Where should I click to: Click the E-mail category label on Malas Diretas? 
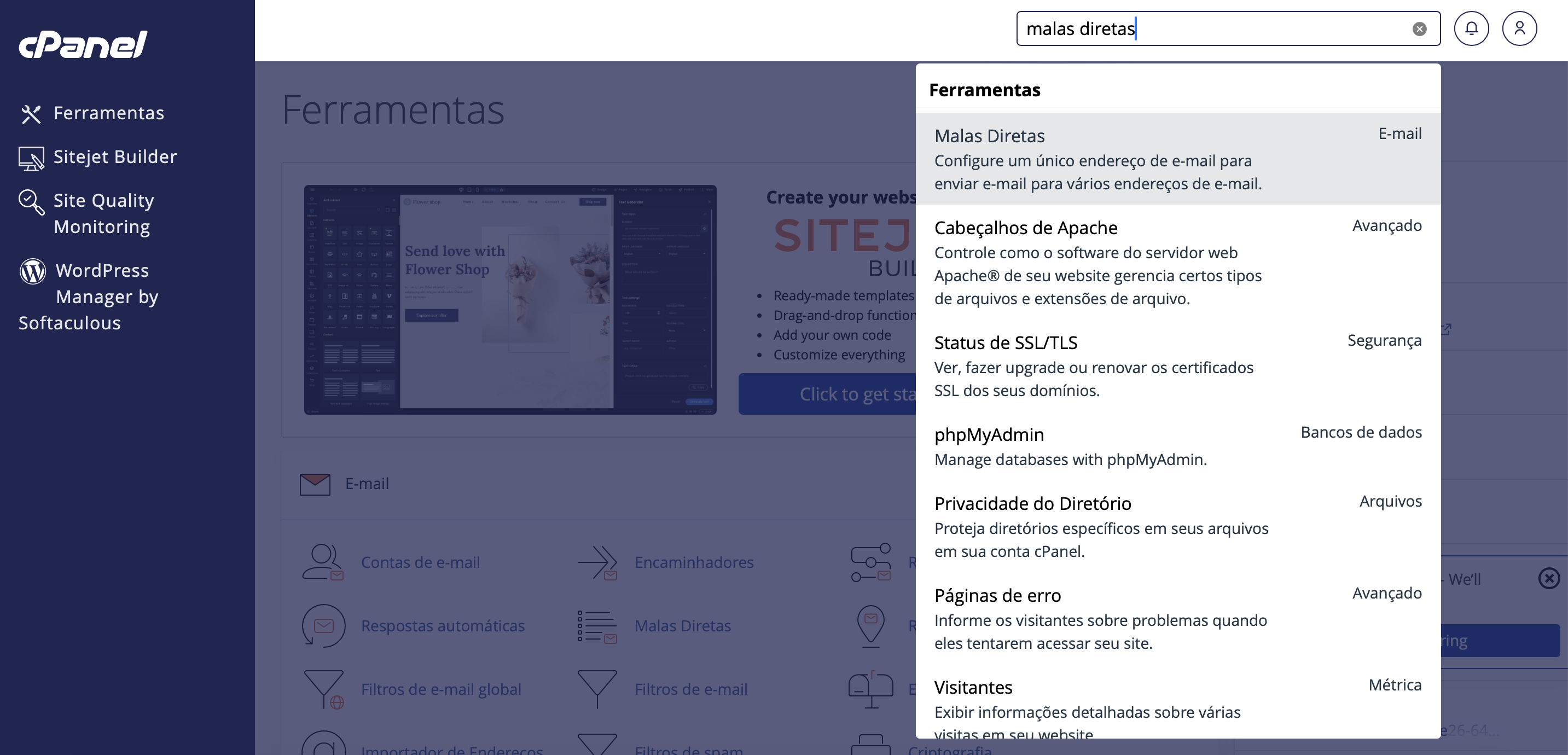tap(1399, 133)
